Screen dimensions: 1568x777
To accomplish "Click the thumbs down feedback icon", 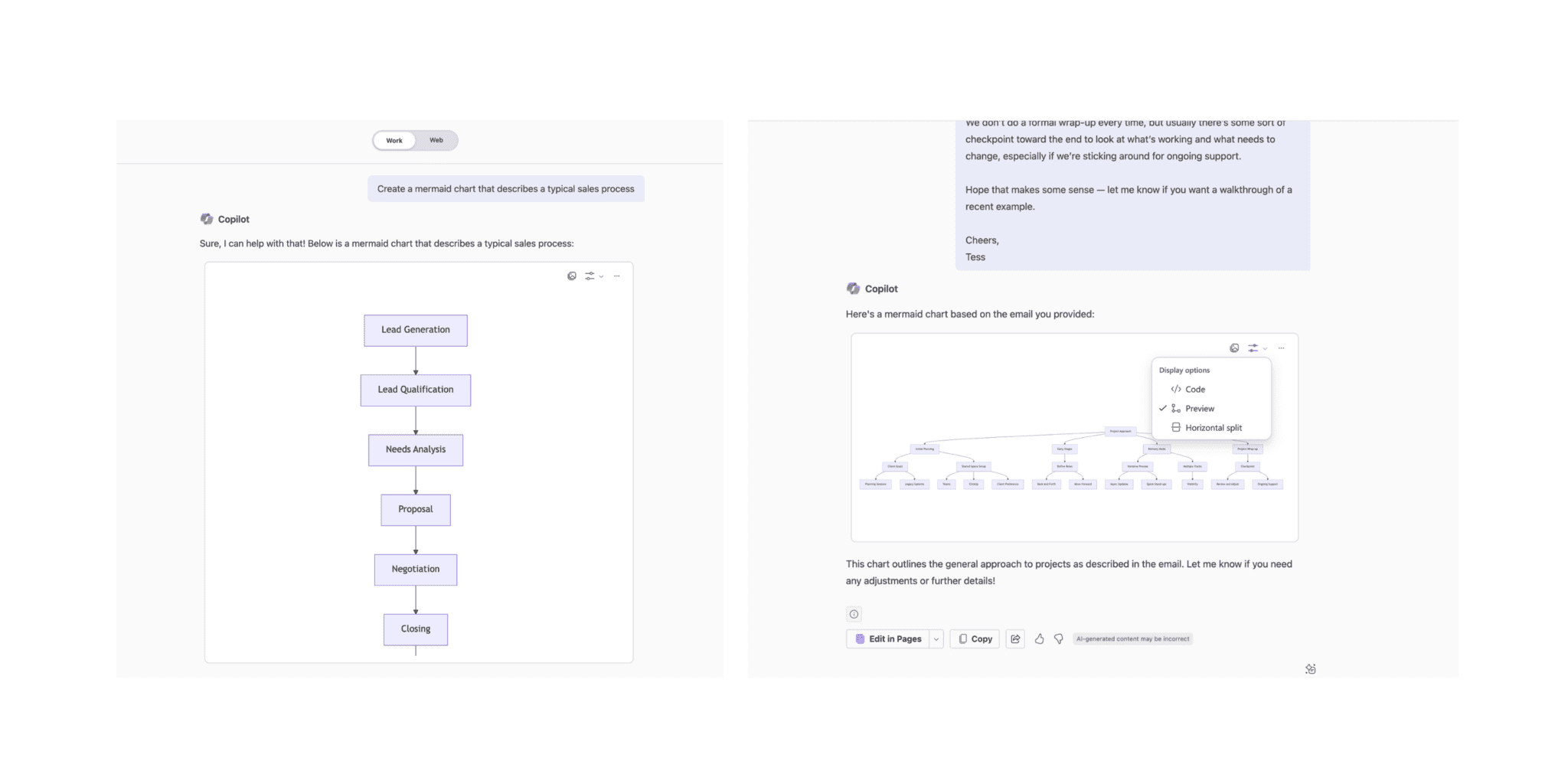I will [1059, 638].
